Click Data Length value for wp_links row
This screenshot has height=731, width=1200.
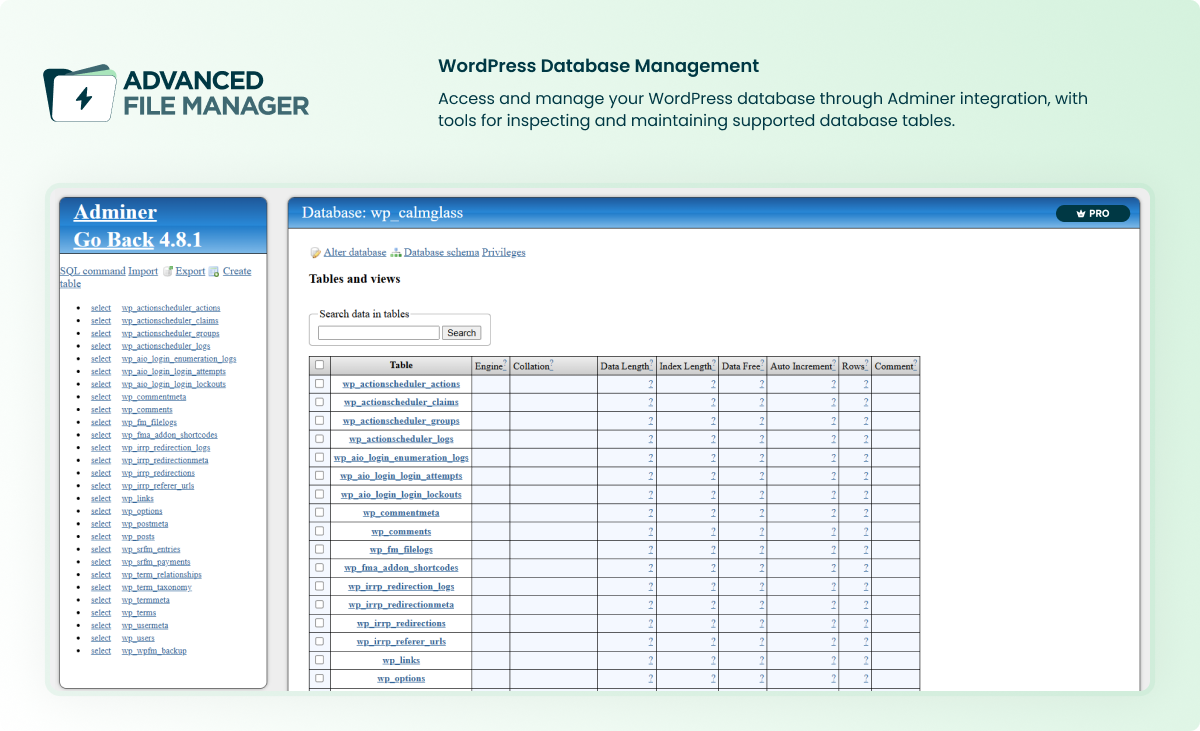(651, 660)
